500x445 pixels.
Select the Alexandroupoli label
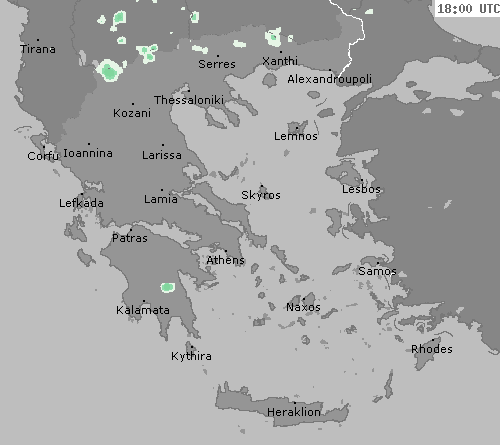[329, 79]
